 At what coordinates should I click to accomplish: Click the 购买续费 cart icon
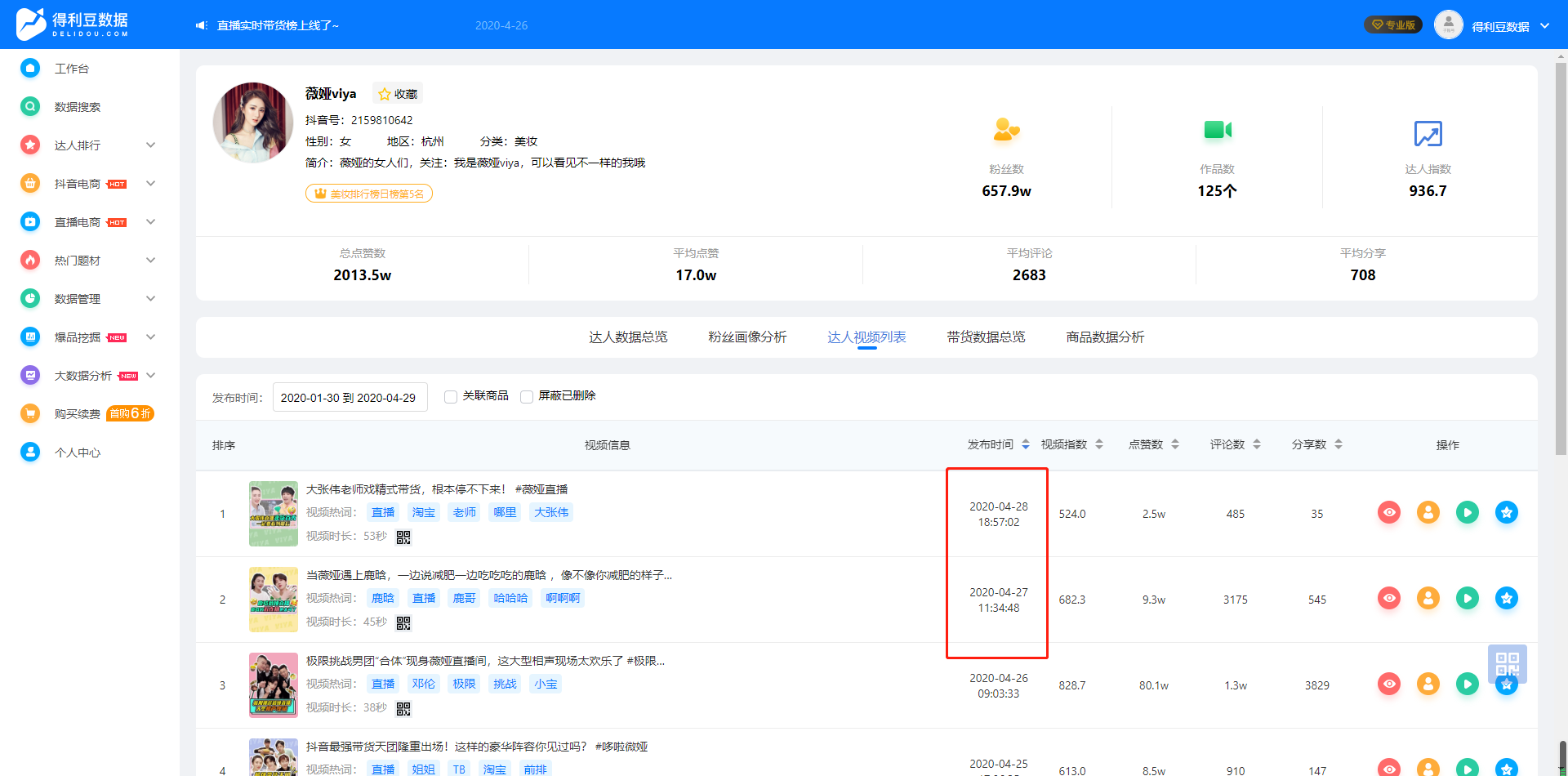(30, 413)
